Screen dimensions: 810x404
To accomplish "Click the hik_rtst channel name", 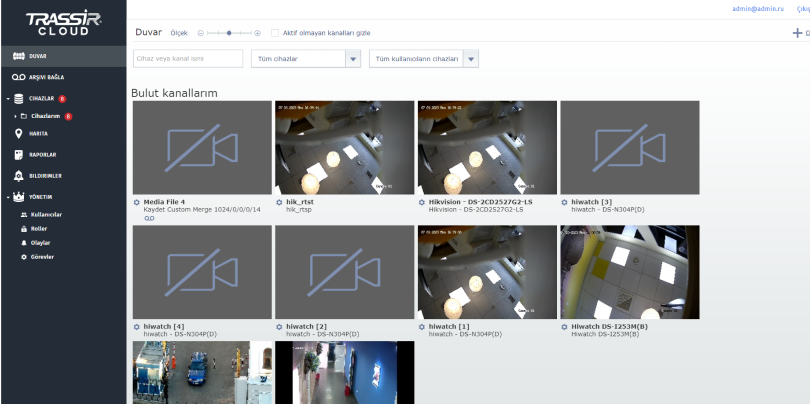I will point(300,202).
